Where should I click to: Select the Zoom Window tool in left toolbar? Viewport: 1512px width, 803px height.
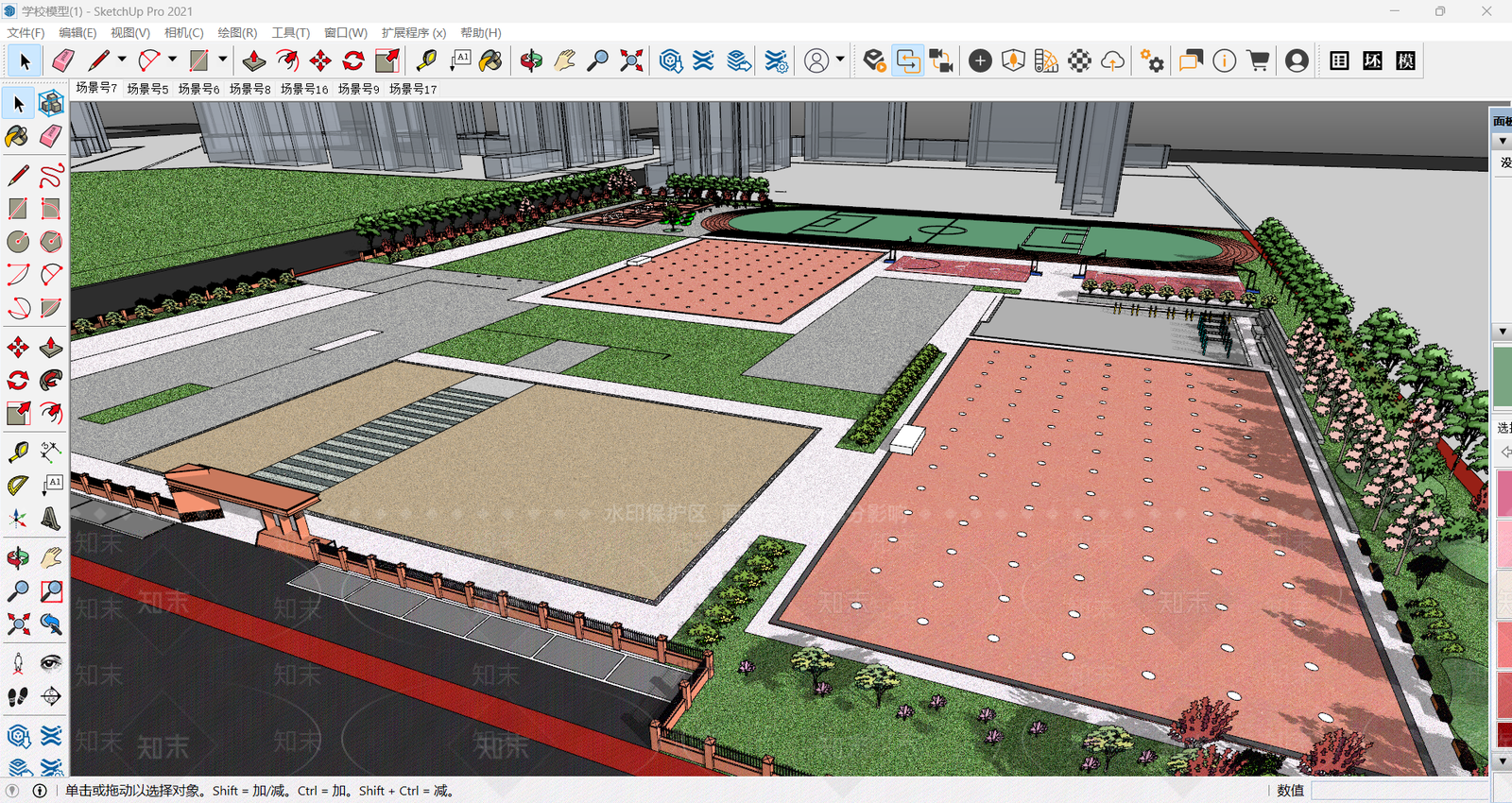click(x=51, y=591)
